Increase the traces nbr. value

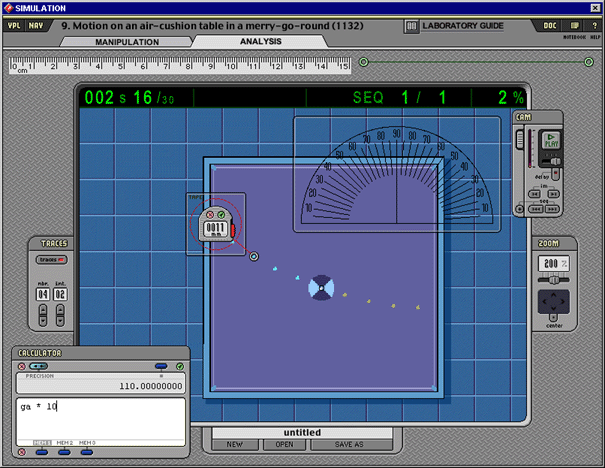click(44, 309)
